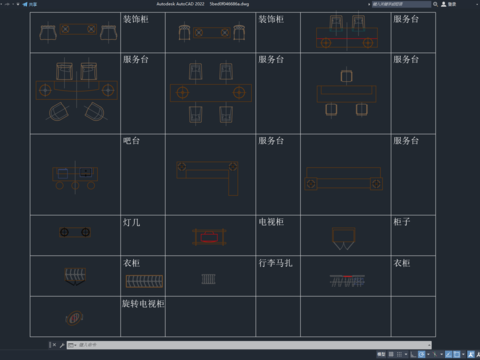Click the user account sign-in icon

[x=444, y=4]
